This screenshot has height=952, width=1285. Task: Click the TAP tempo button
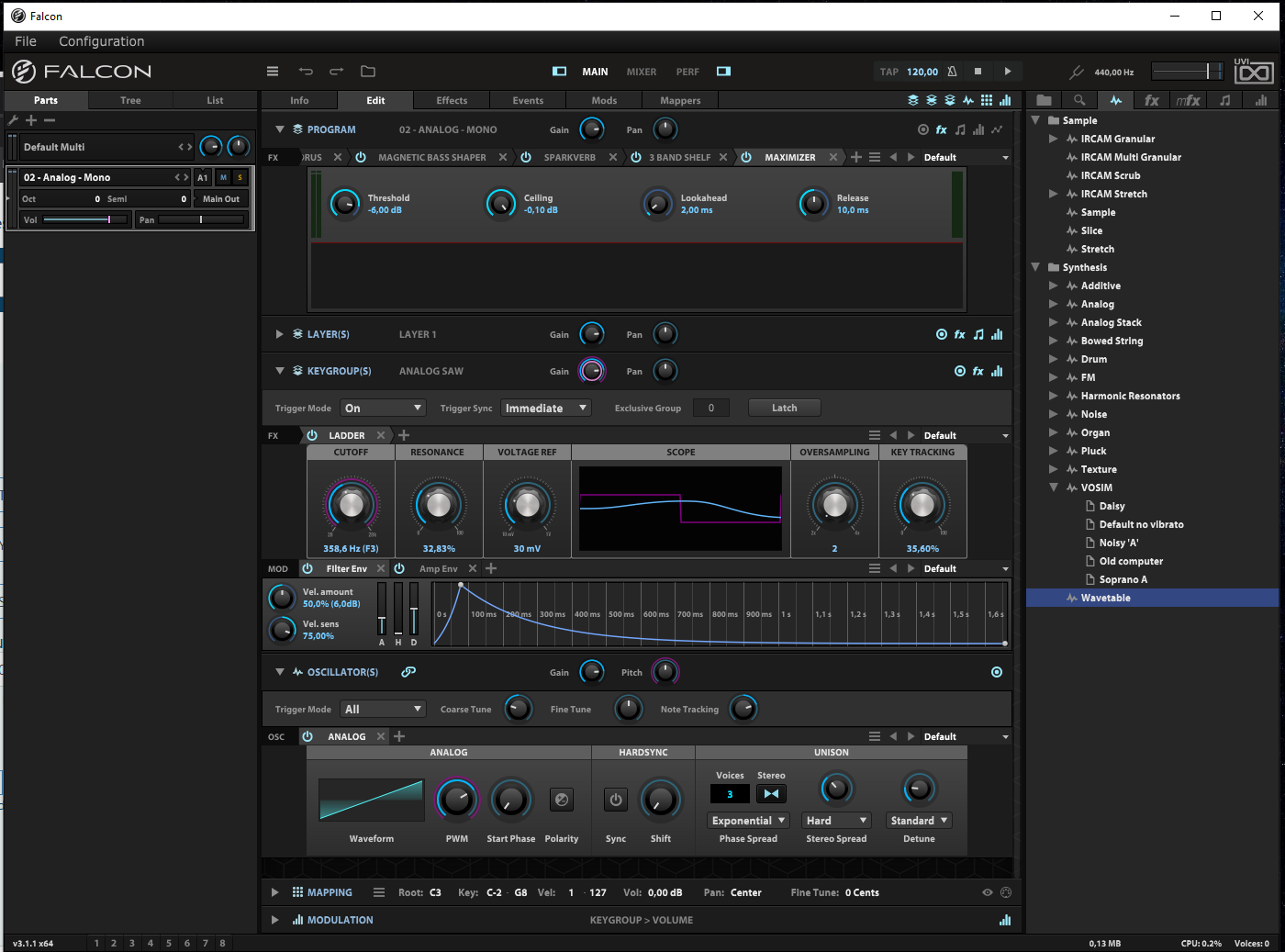tap(888, 72)
